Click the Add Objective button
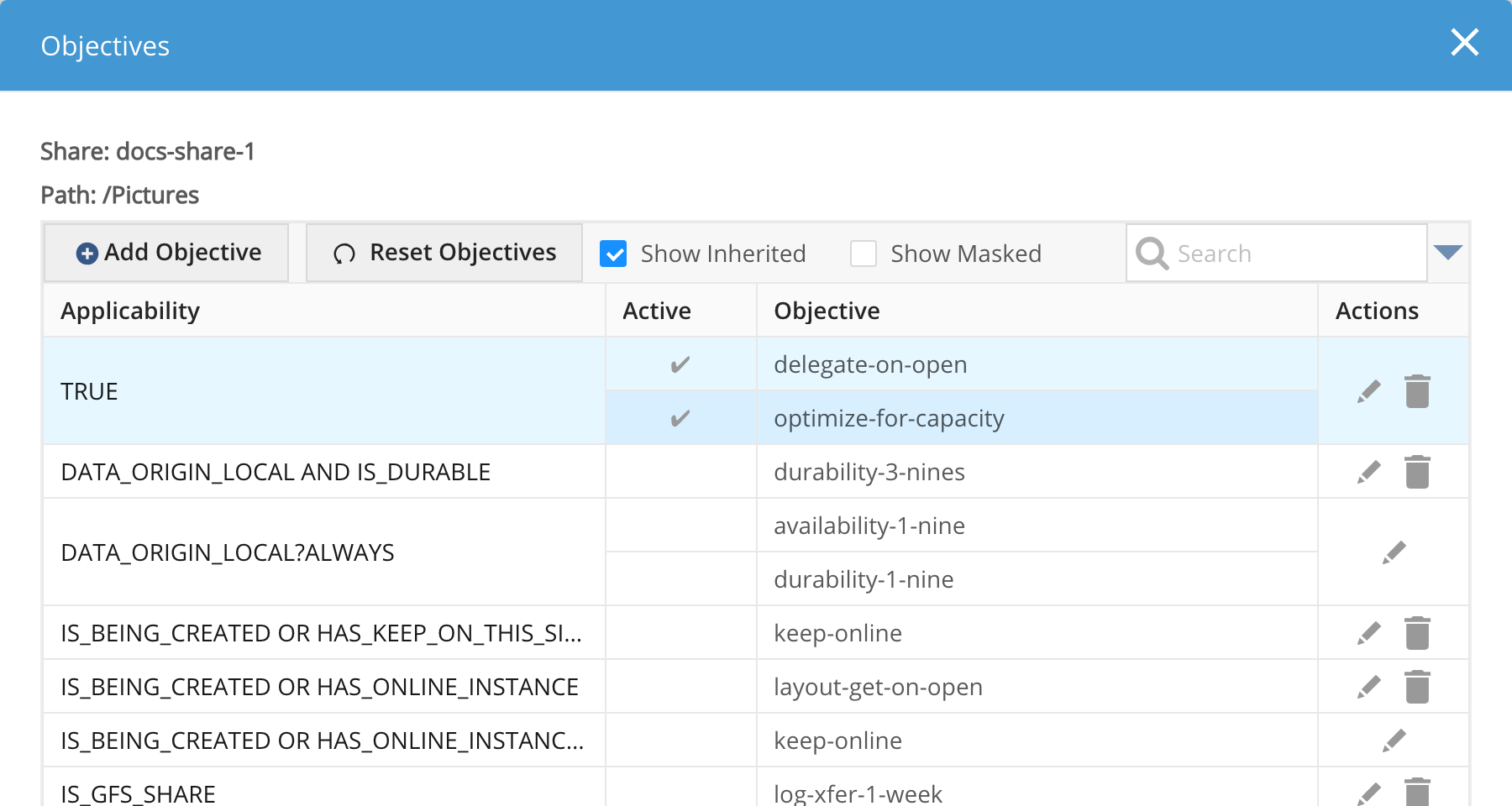Screen dimensions: 1512x806 (x=166, y=253)
